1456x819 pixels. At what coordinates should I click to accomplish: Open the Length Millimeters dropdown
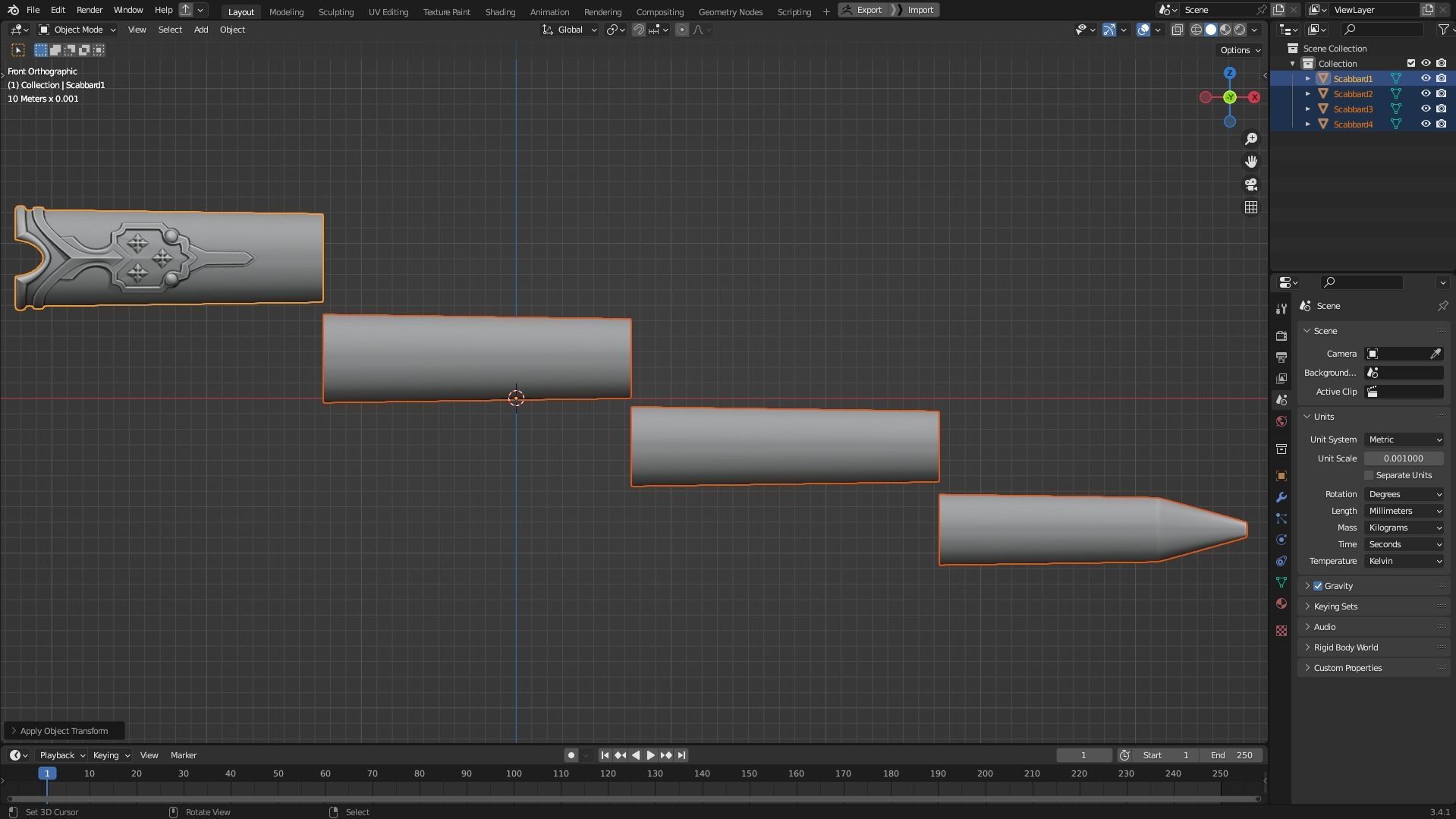[x=1404, y=511]
